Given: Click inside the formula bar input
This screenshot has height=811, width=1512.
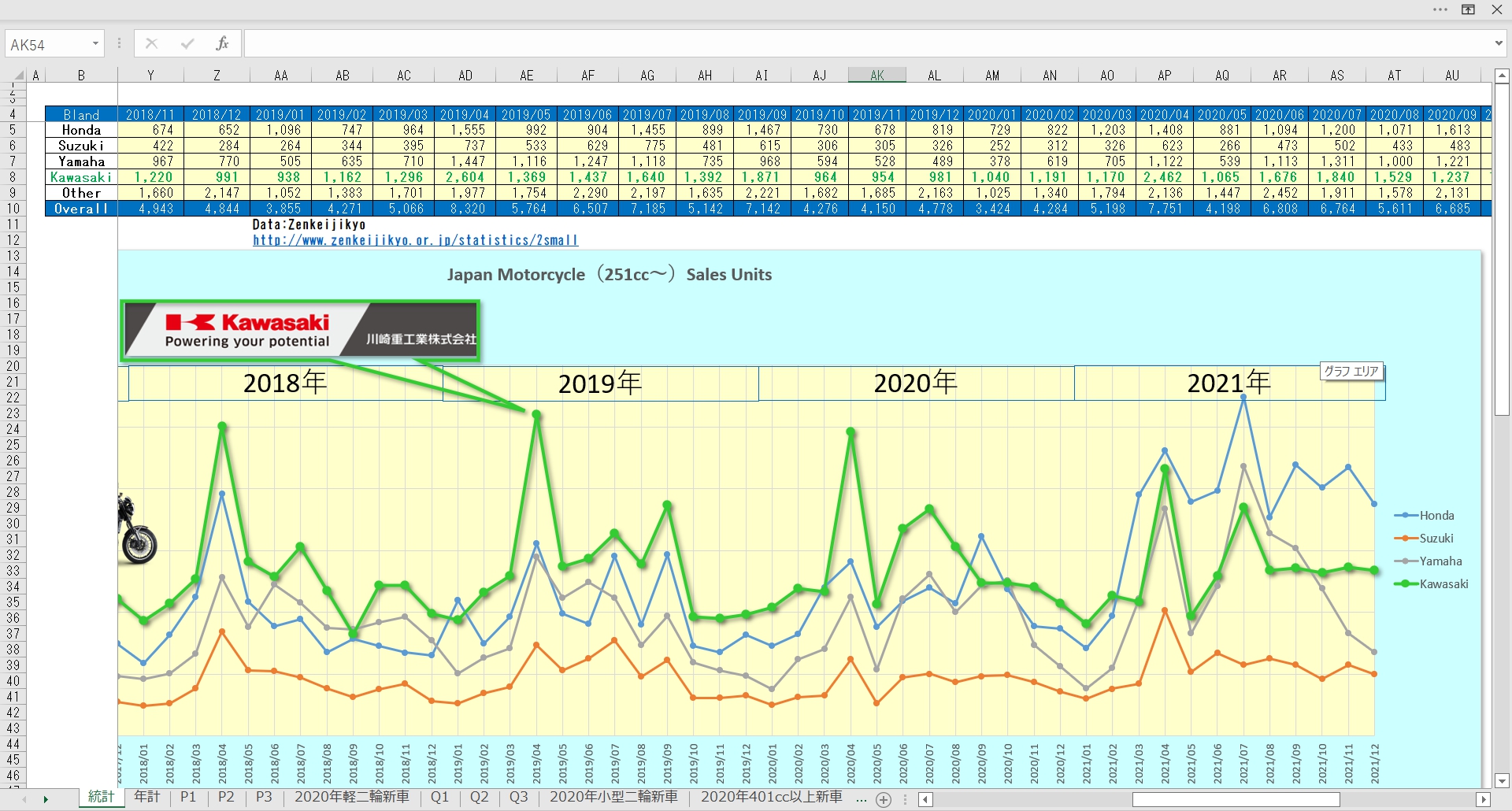Looking at the screenshot, I should [866, 44].
